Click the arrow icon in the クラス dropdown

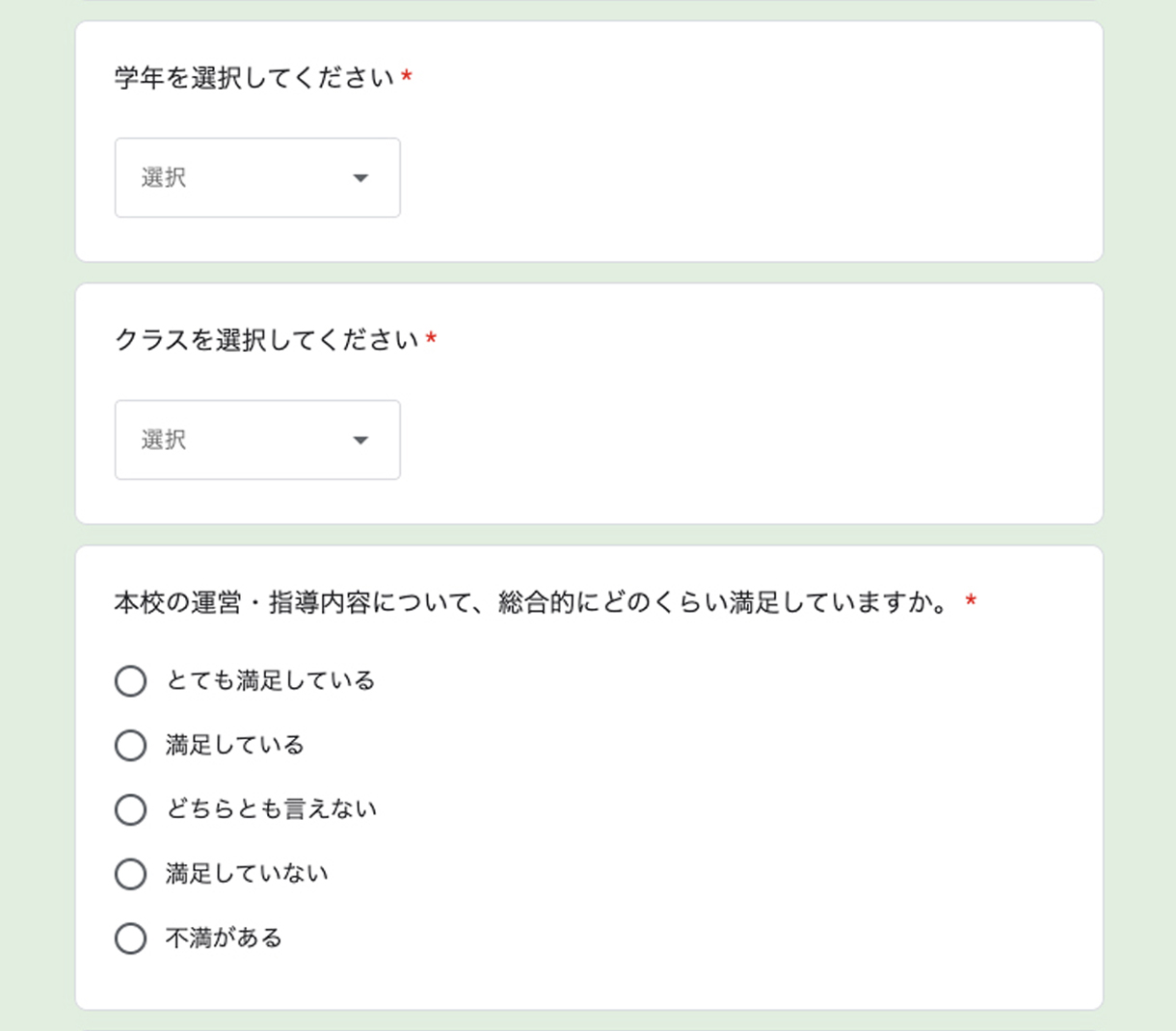click(361, 440)
